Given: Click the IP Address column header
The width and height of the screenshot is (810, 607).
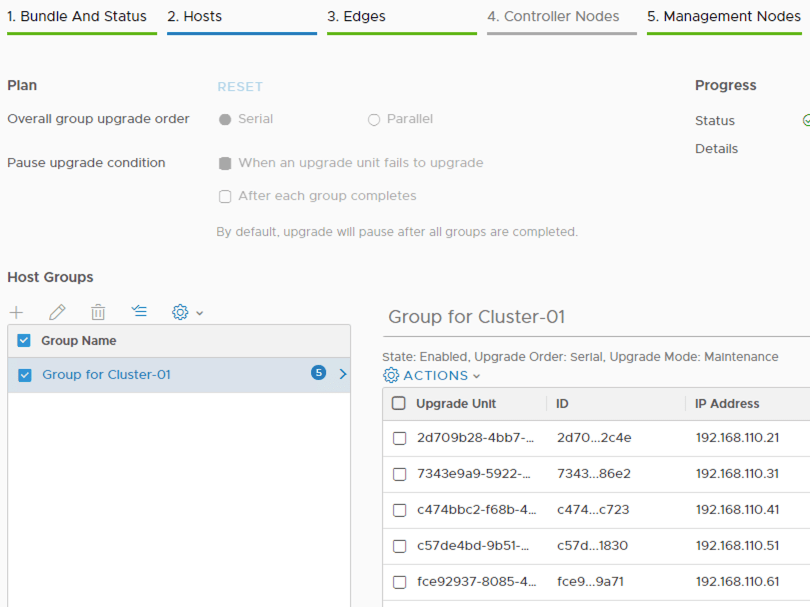Looking at the screenshot, I should pos(727,404).
